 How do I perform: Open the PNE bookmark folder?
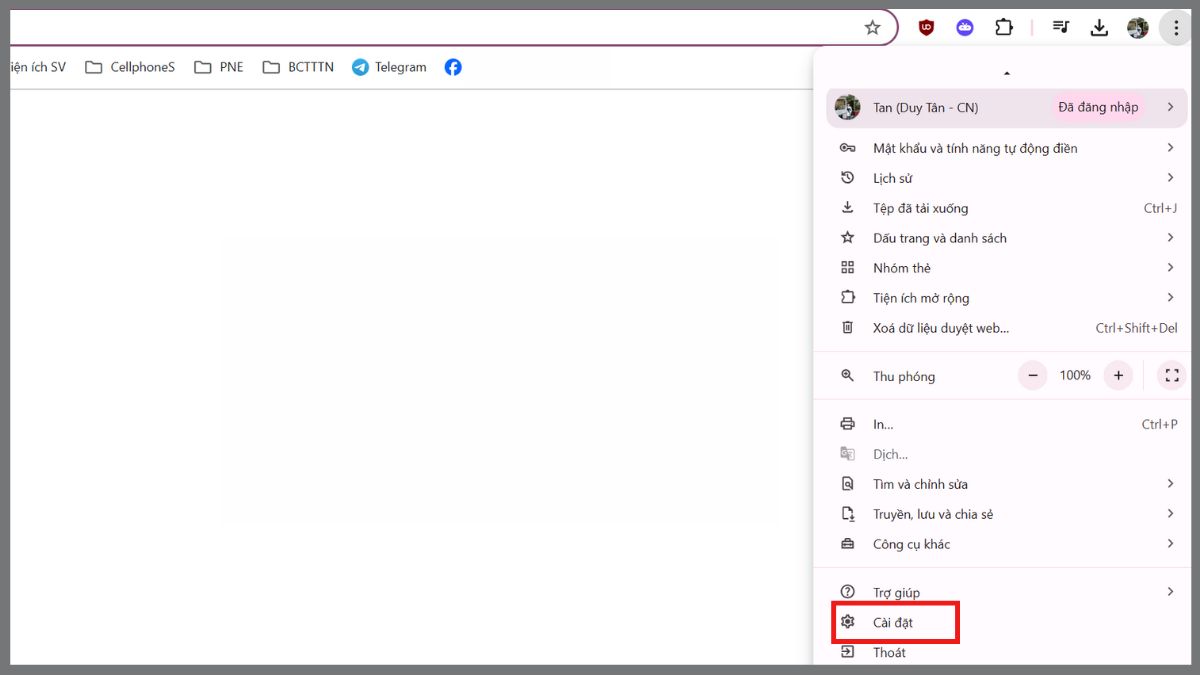pyautogui.click(x=219, y=67)
